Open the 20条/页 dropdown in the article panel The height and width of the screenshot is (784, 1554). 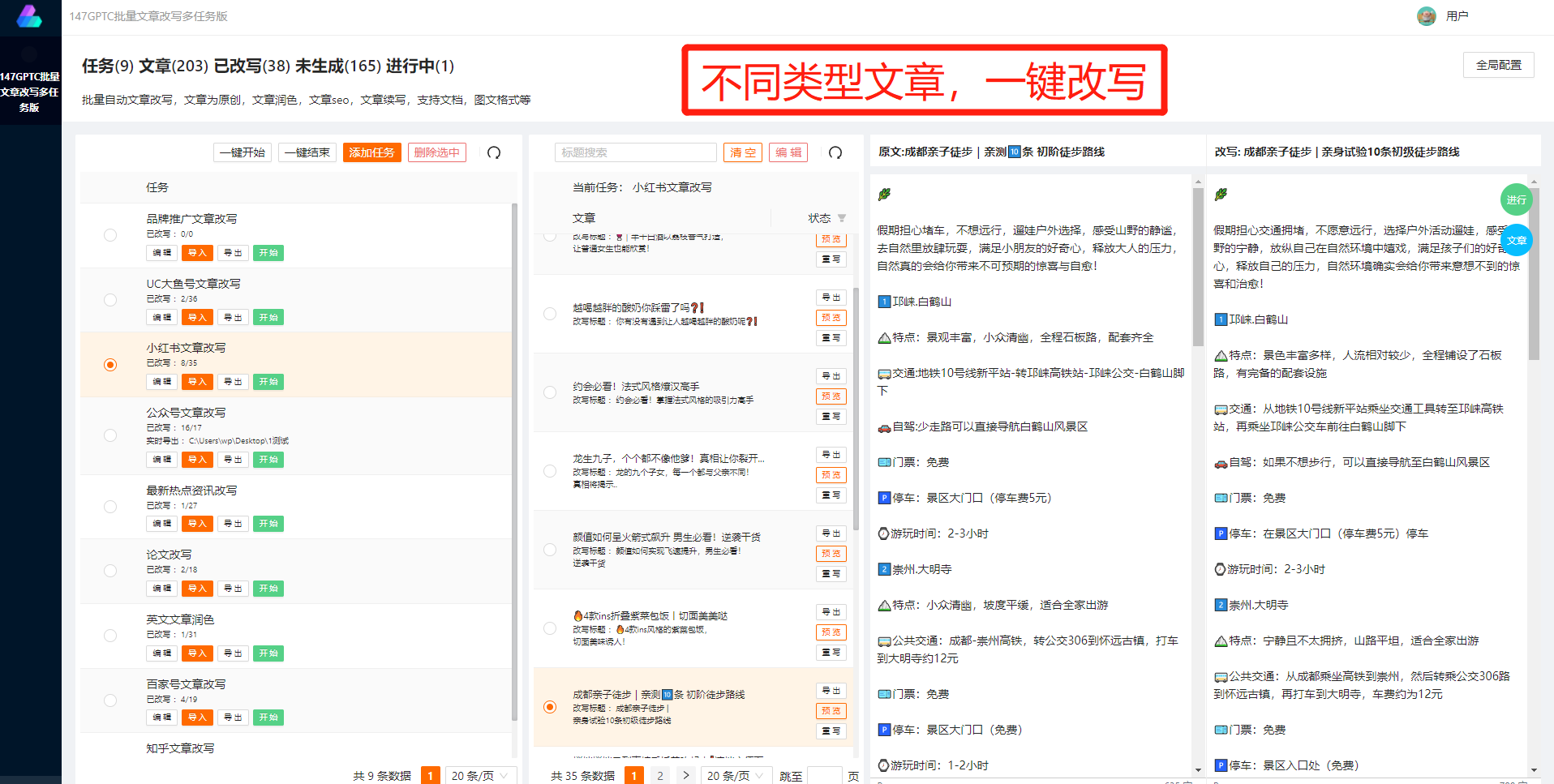point(736,775)
